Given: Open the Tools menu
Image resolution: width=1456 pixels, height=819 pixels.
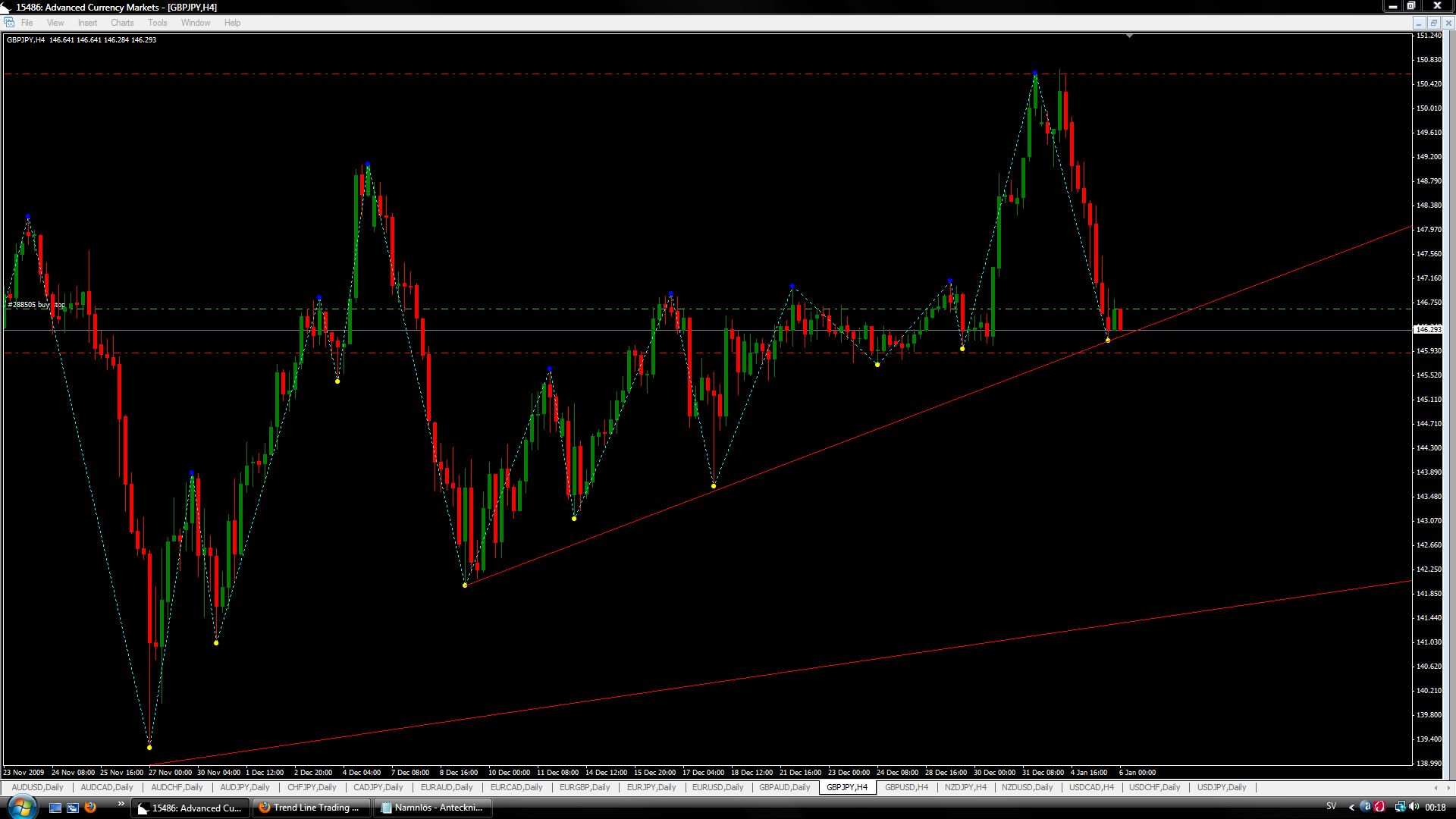Looking at the screenshot, I should pyautogui.click(x=158, y=23).
